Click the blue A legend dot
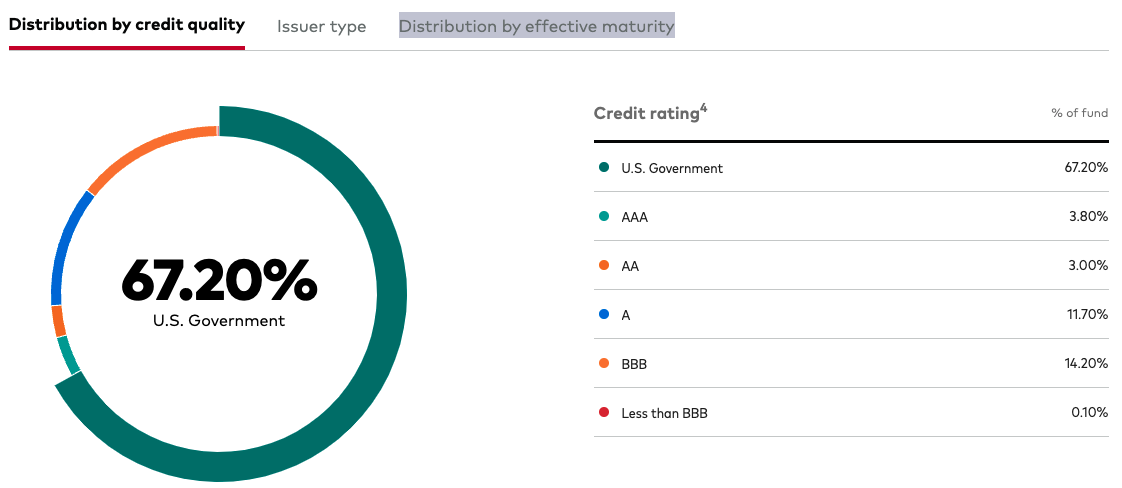1122x488 pixels. [604, 315]
